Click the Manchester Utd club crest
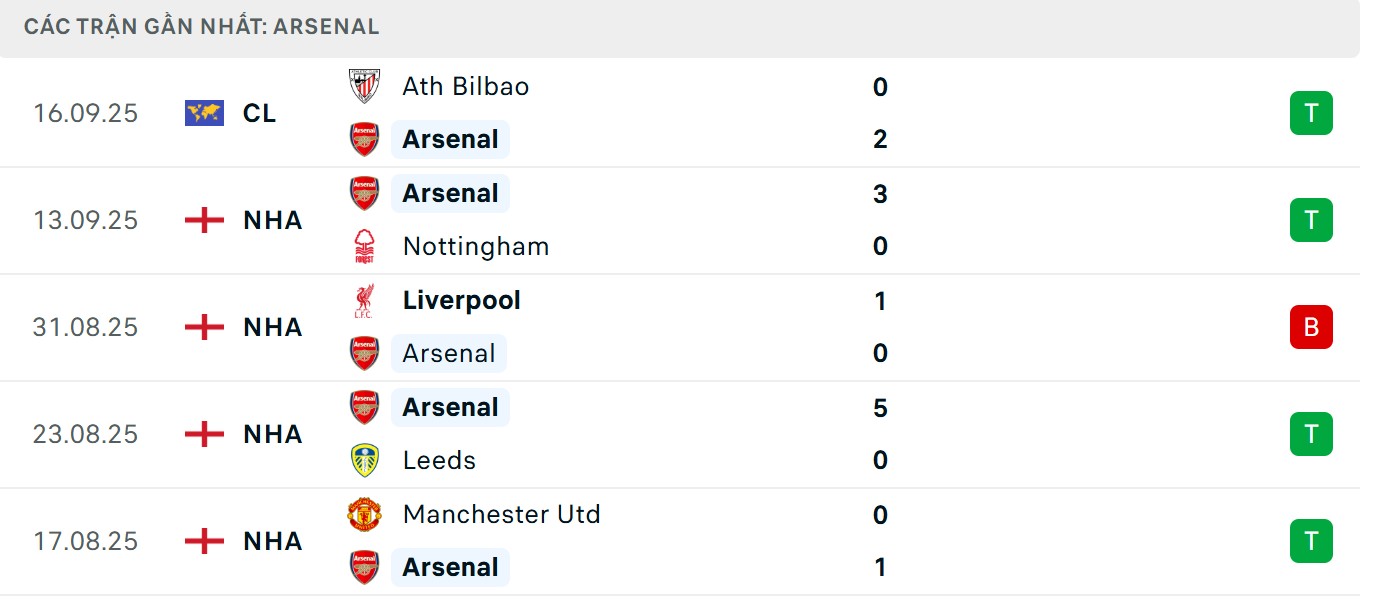The height and width of the screenshot is (609, 1378). [363, 514]
